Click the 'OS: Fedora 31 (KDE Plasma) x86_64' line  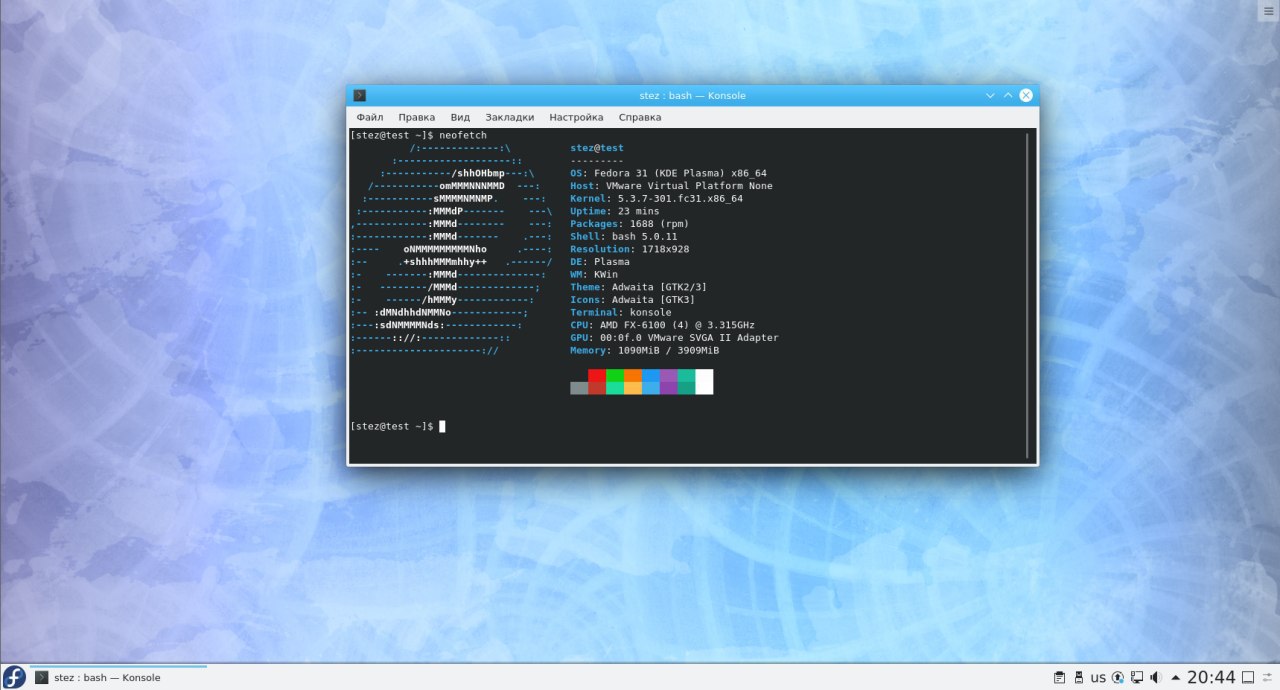point(668,173)
